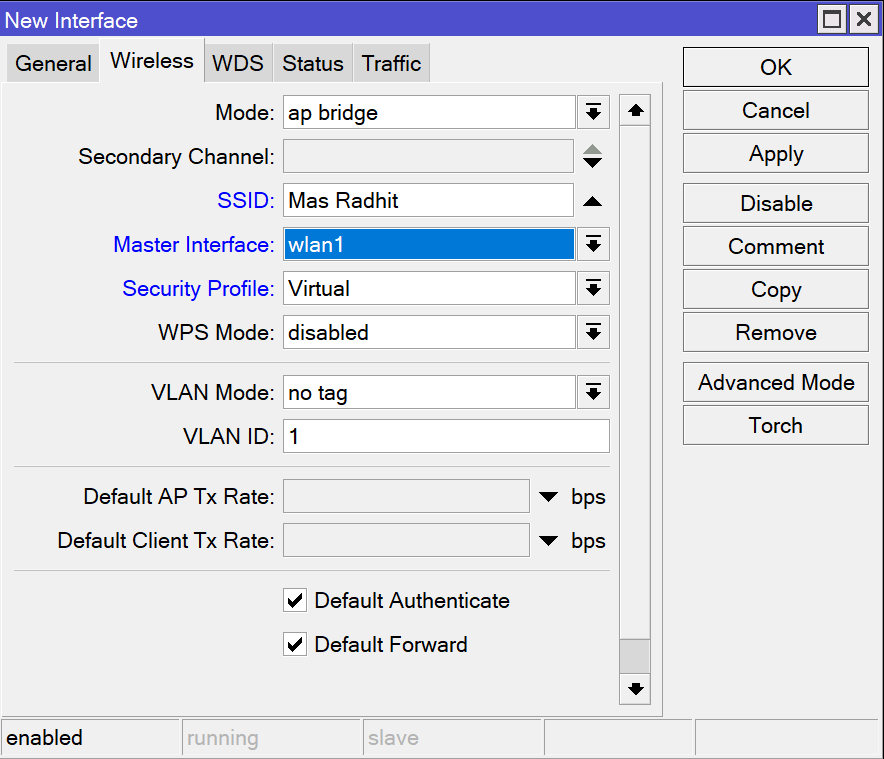Click the Cancel button

tap(776, 111)
